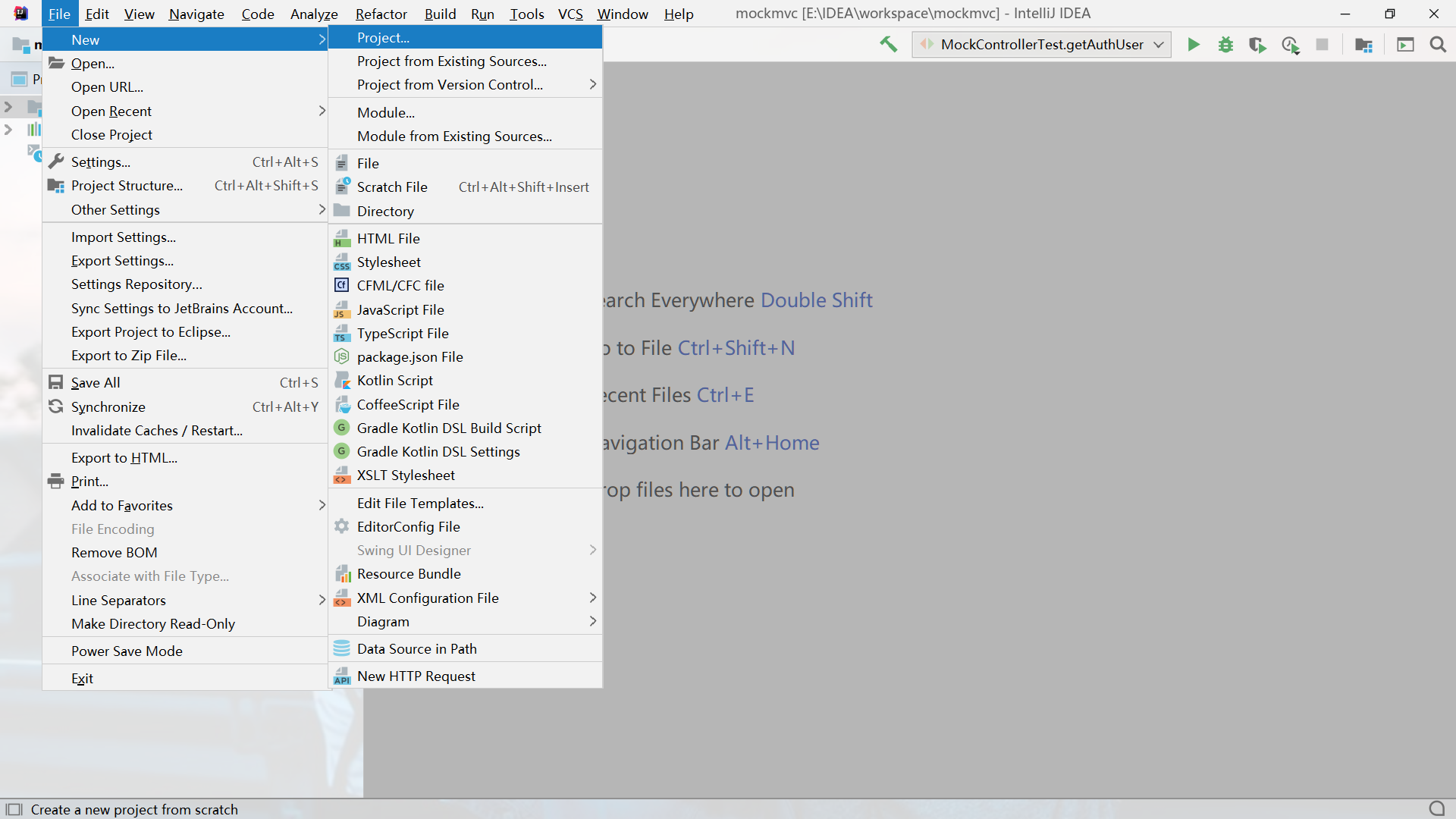Expand Project from Version Control submenu
The image size is (1456, 819).
pyautogui.click(x=466, y=84)
